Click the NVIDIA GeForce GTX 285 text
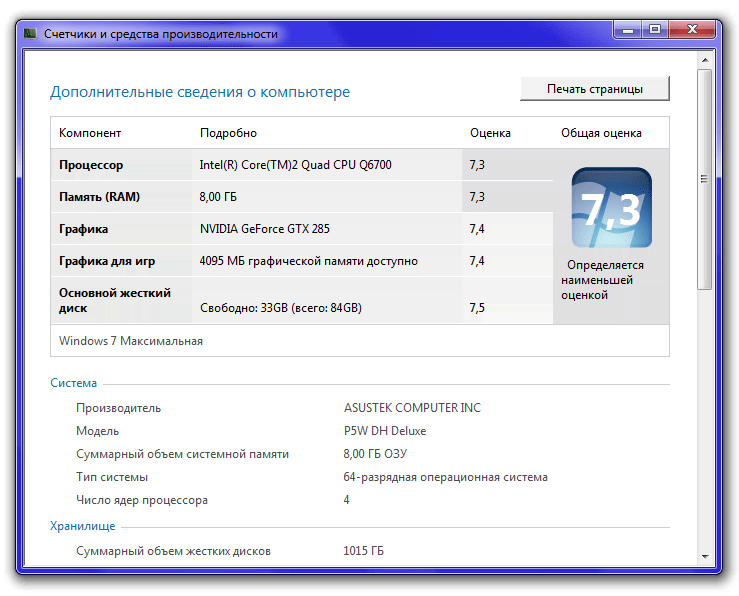Screen dimensions: 739x596 pos(264,229)
